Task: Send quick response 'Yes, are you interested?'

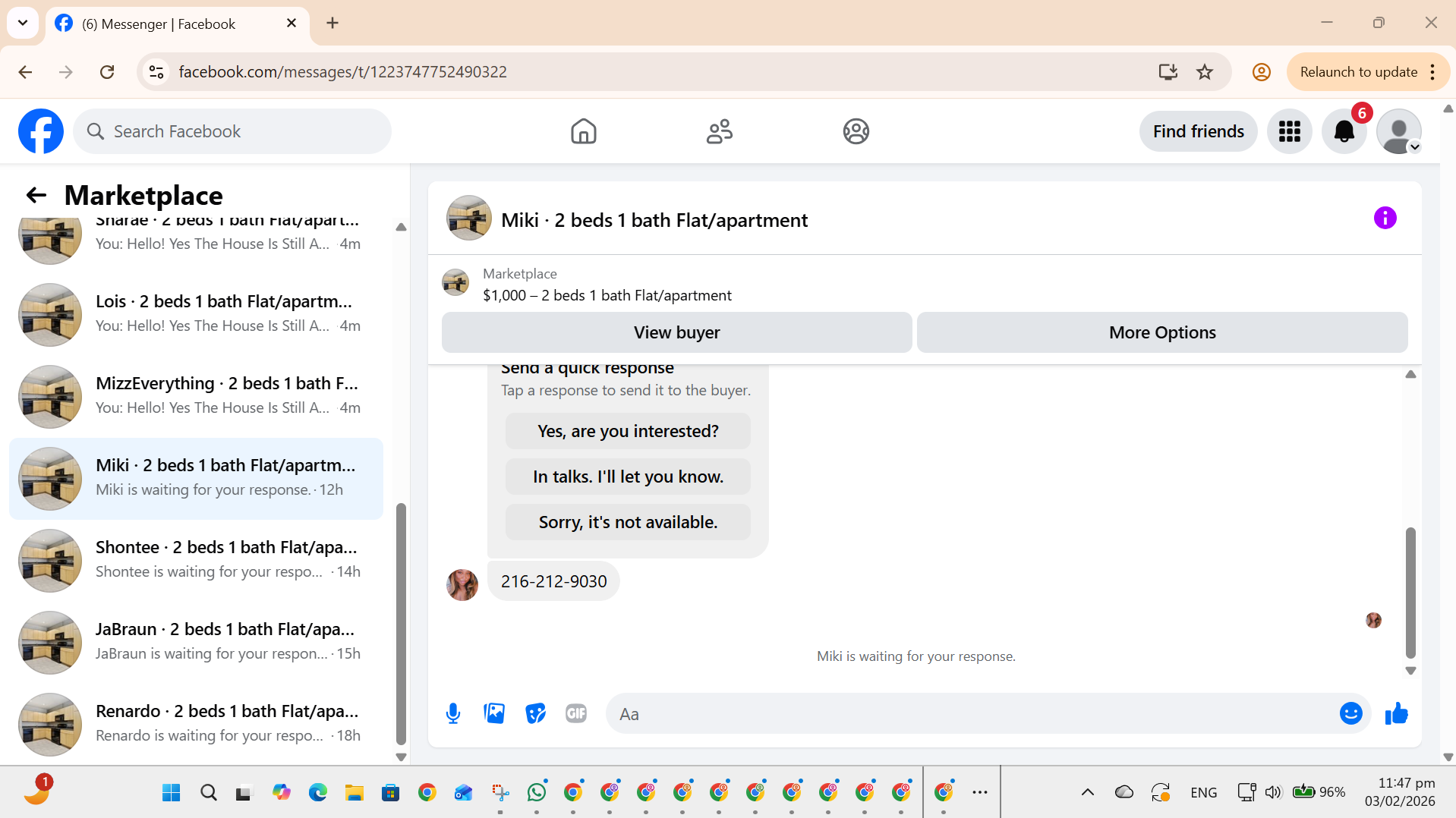Action: [x=628, y=431]
